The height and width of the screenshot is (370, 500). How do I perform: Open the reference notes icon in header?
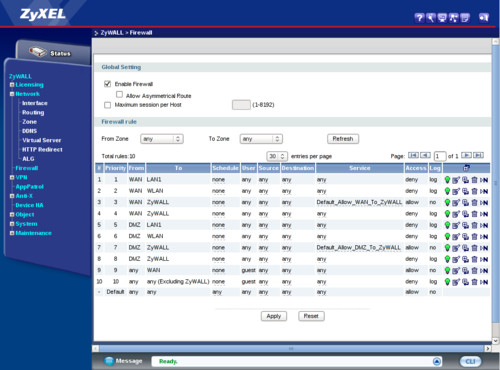pos(465,18)
